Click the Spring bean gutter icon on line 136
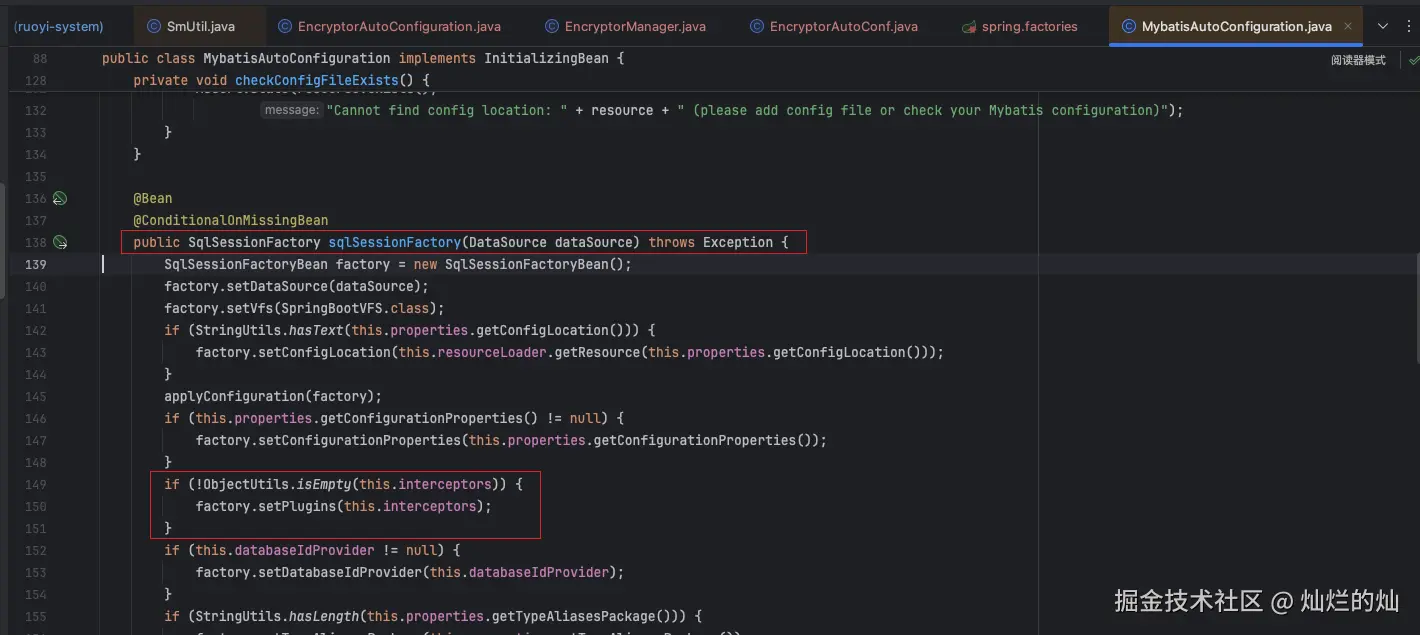The height and width of the screenshot is (635, 1420). [60, 198]
